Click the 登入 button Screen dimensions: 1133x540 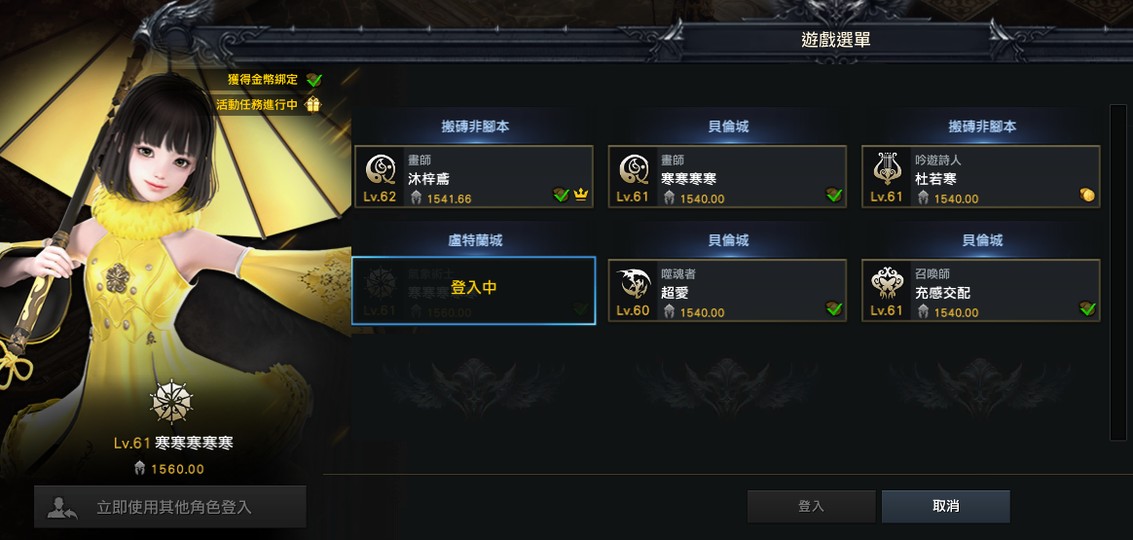811,507
